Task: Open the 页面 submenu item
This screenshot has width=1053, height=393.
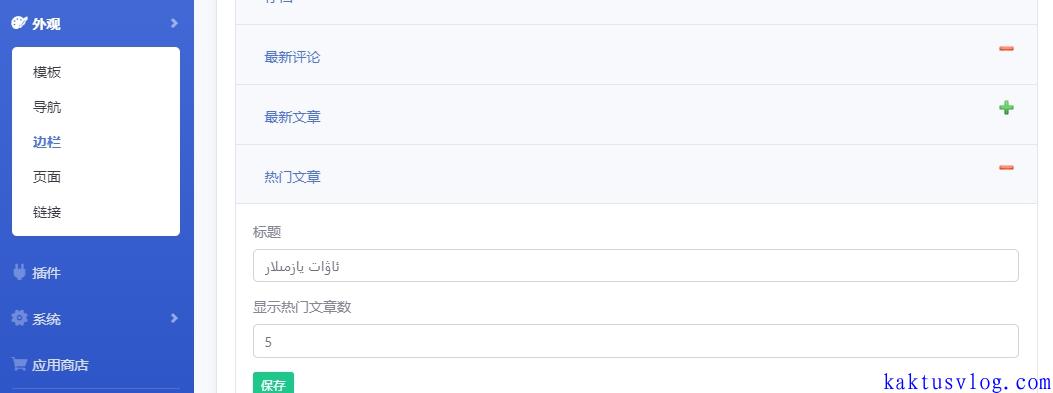Action: point(47,177)
